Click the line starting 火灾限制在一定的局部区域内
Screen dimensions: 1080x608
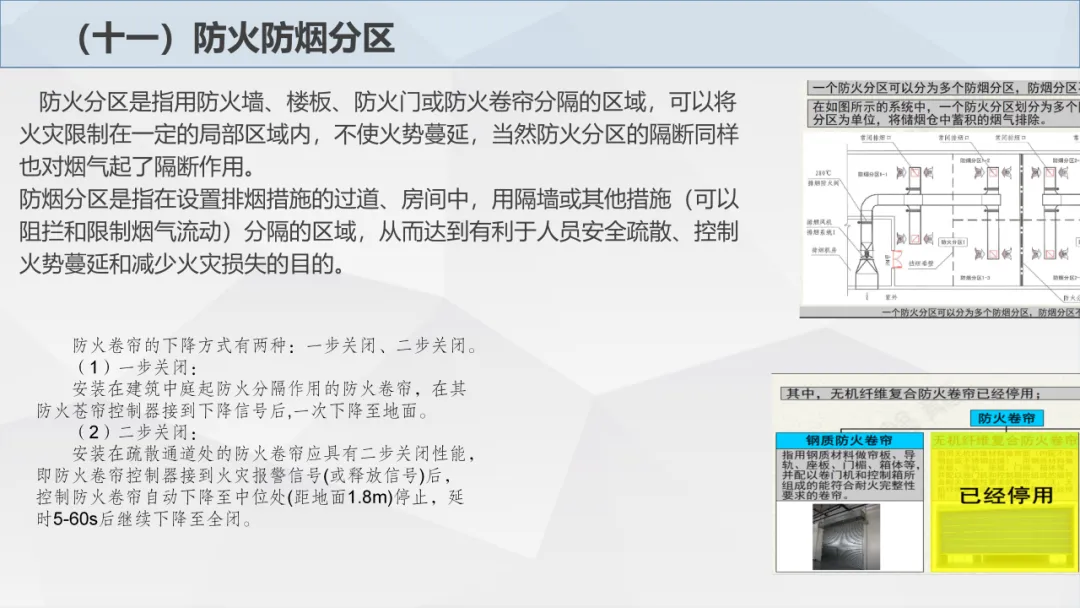point(379,134)
